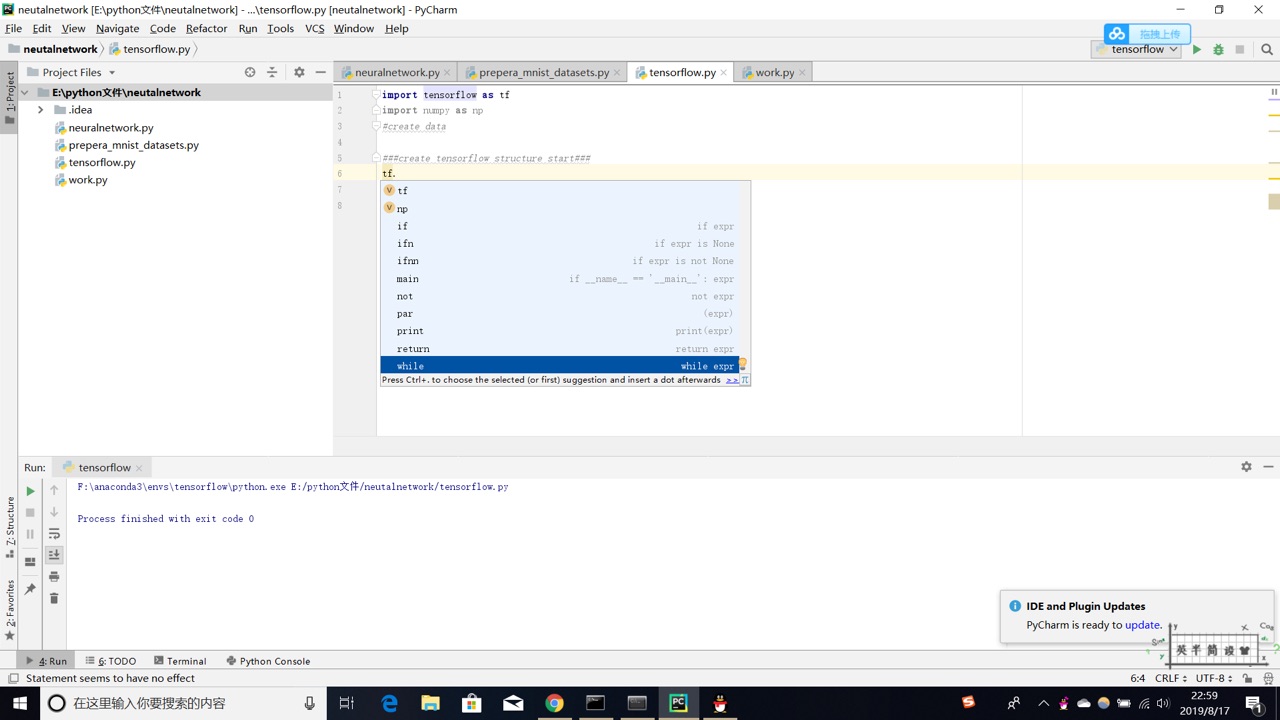The image size is (1280, 720).
Task: Open the File menu
Action: click(x=13, y=28)
